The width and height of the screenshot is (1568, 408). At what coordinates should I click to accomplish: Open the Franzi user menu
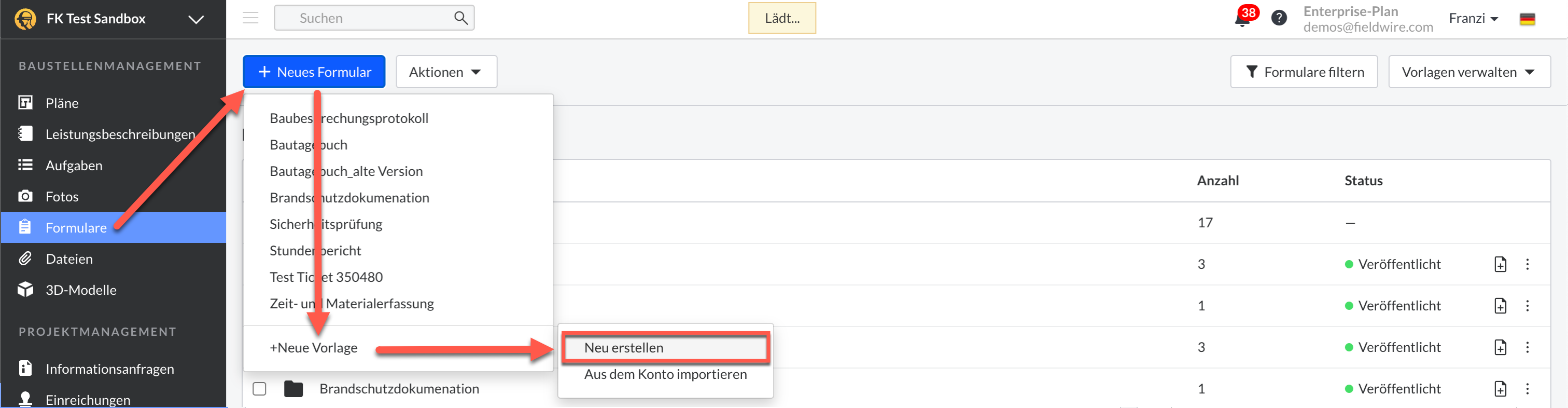[x=1473, y=18]
